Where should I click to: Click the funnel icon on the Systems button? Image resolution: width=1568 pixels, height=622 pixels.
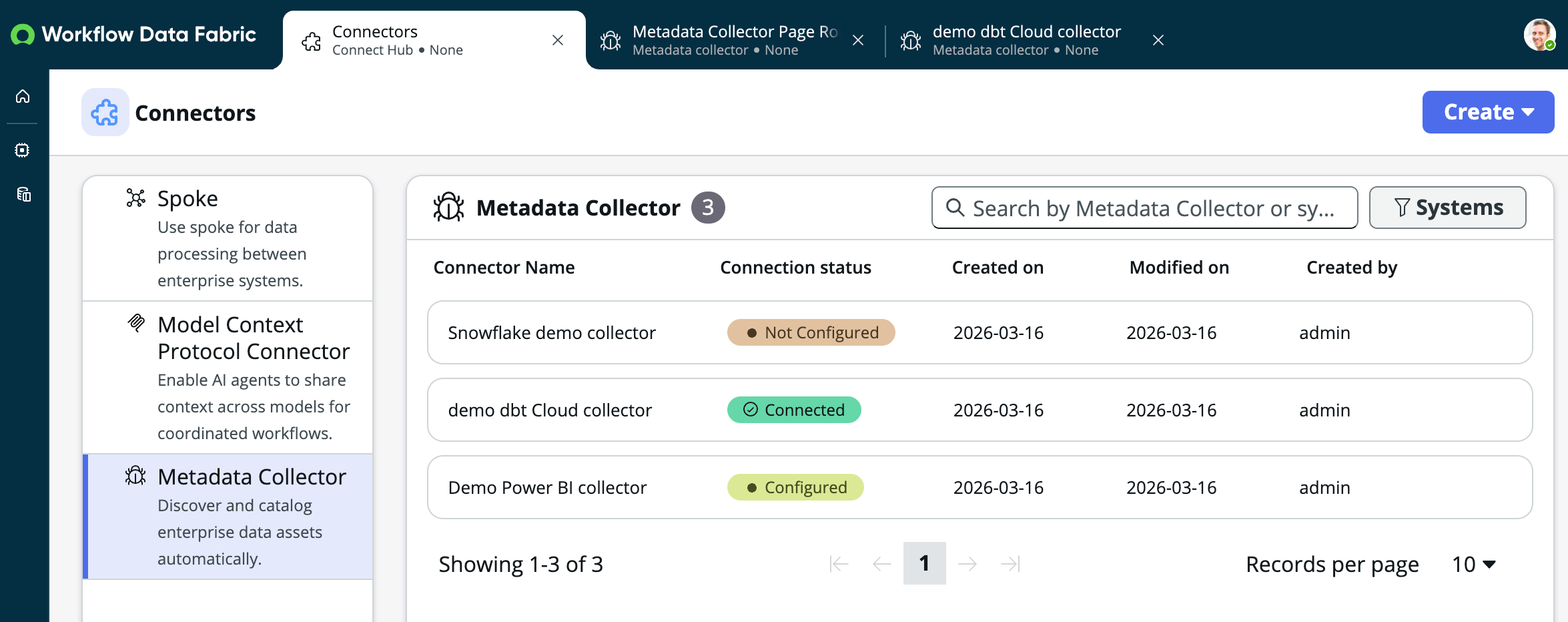pos(1402,208)
